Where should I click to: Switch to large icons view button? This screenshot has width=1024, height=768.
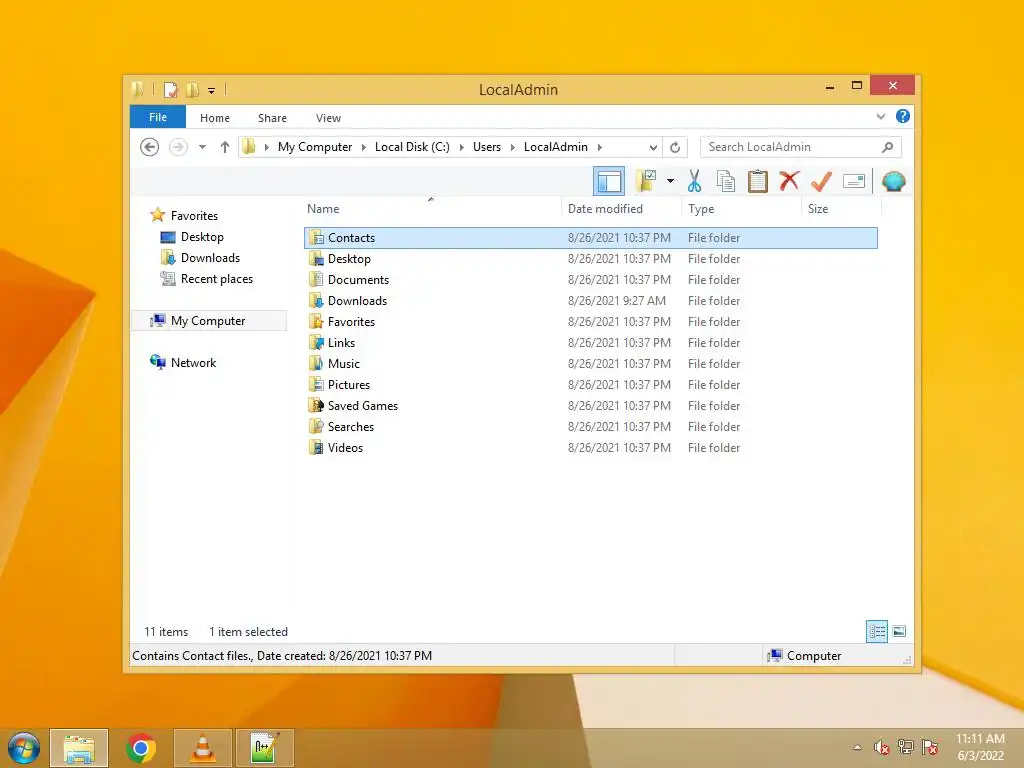coord(899,631)
